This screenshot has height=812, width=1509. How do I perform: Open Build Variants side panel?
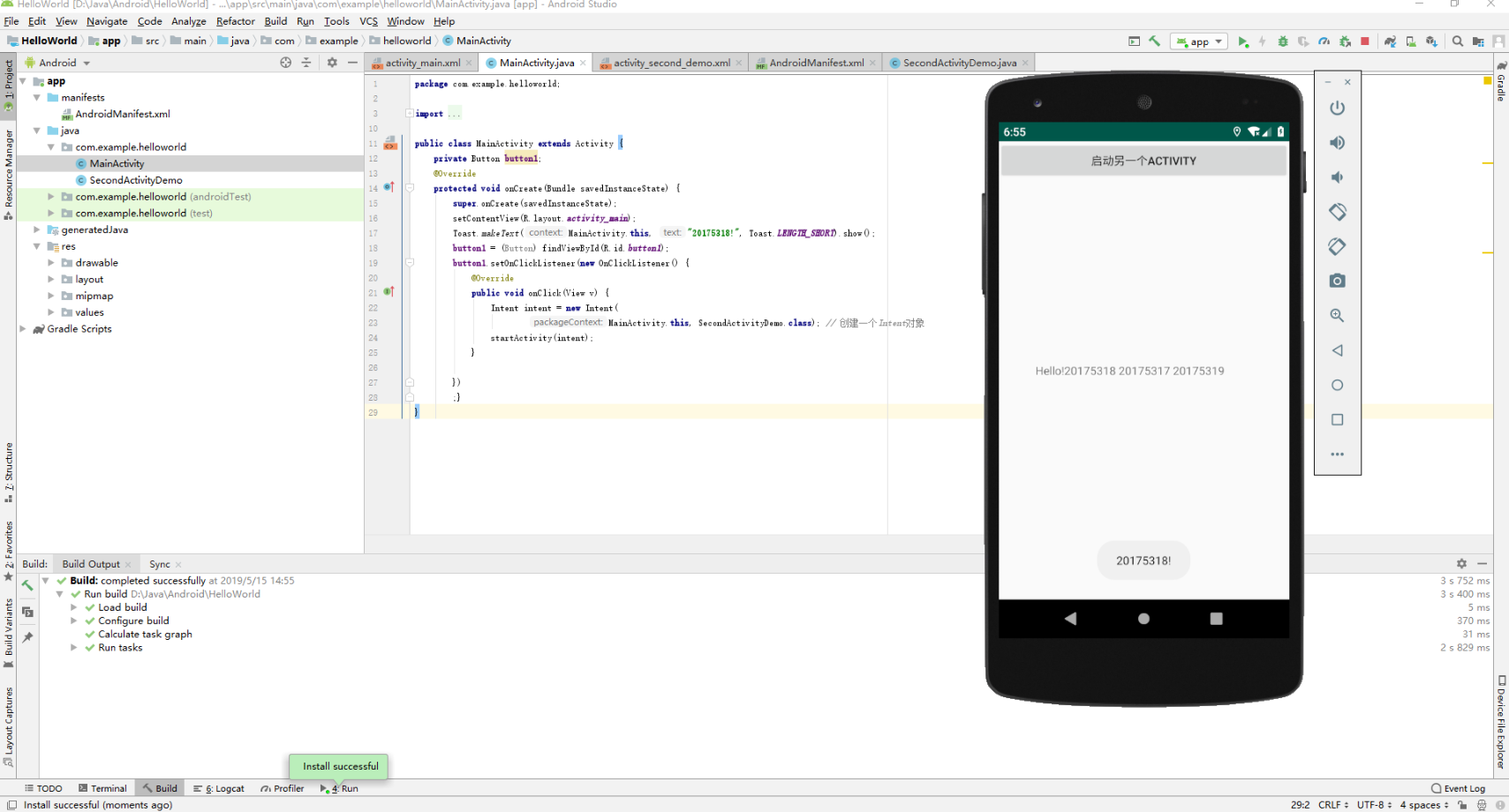click(x=9, y=632)
